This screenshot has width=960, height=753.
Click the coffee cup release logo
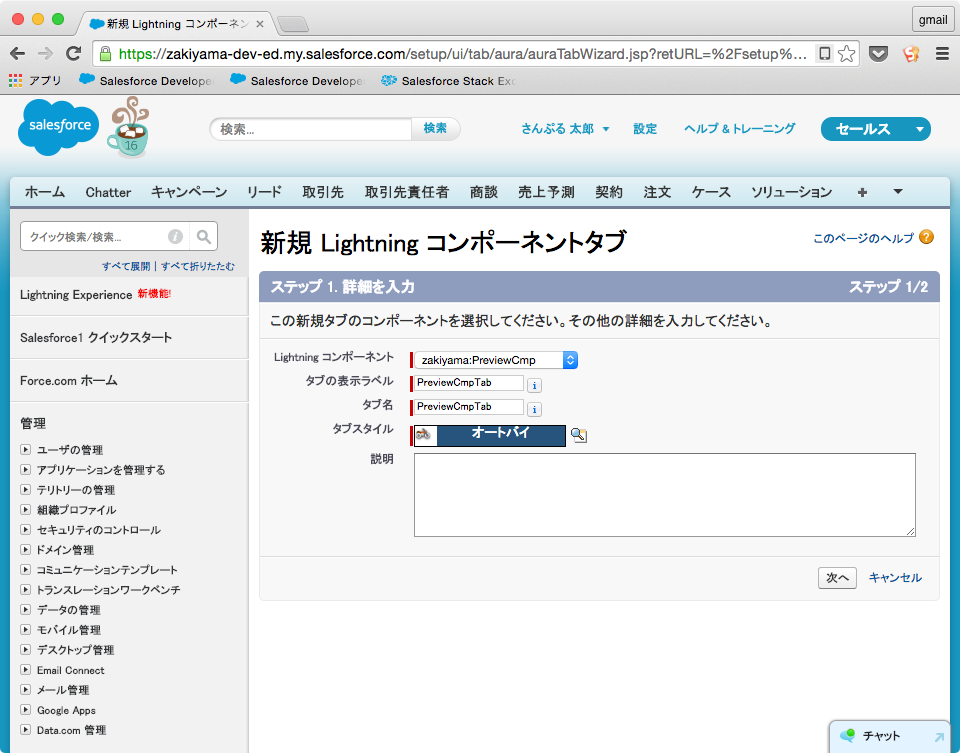tap(129, 127)
